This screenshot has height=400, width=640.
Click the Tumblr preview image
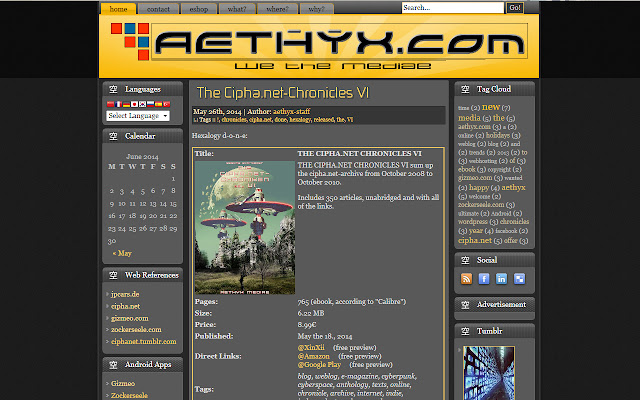(489, 373)
